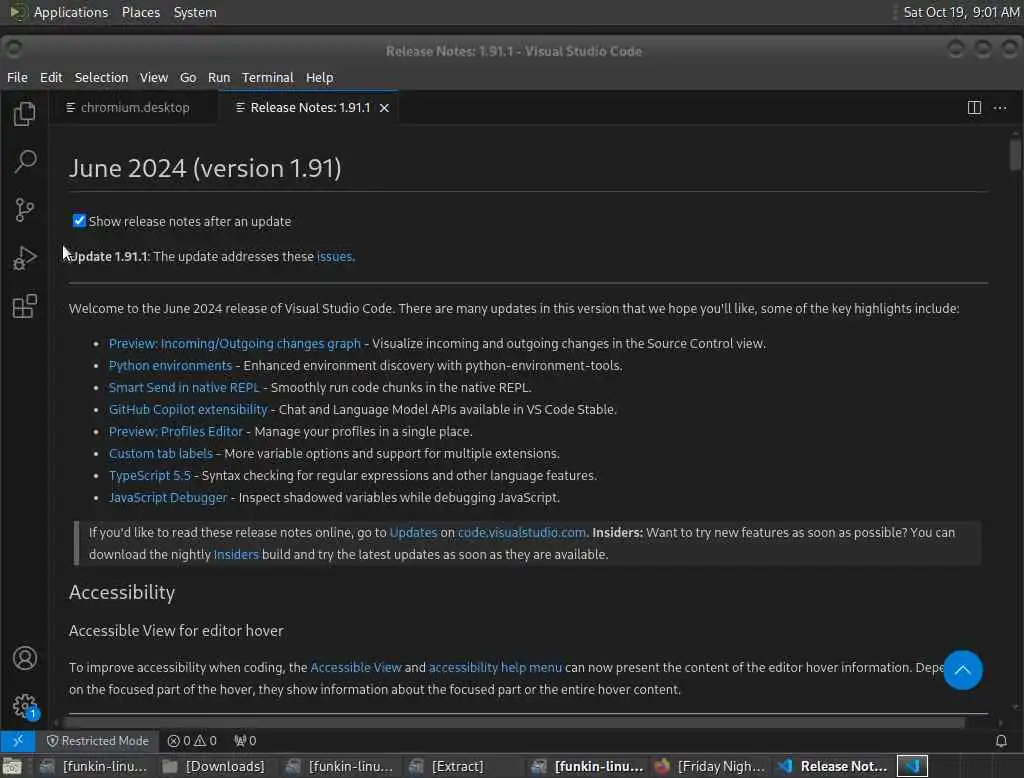Open the Search view in activity bar

(24, 161)
